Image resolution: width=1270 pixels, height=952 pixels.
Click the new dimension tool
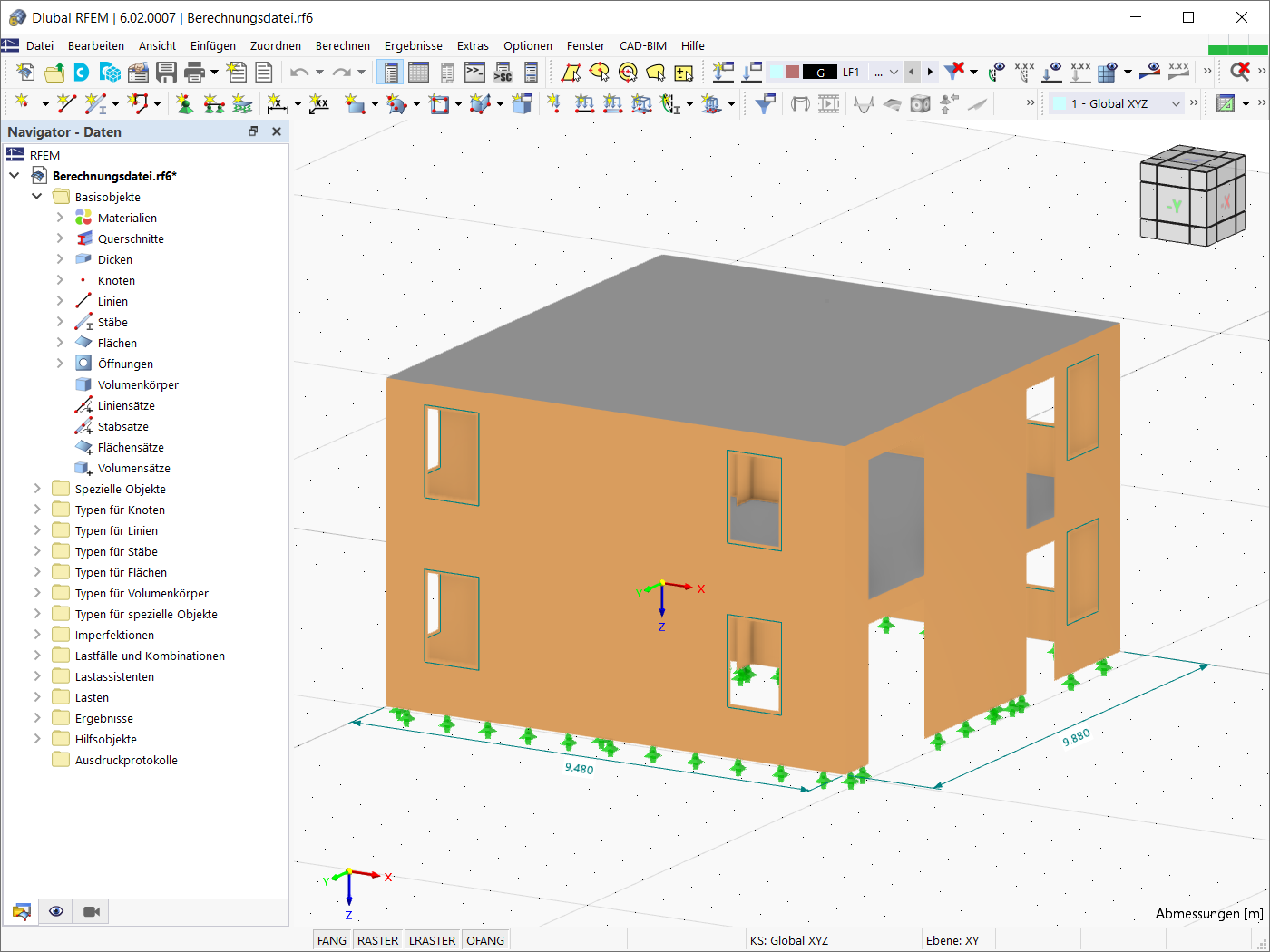(x=278, y=103)
